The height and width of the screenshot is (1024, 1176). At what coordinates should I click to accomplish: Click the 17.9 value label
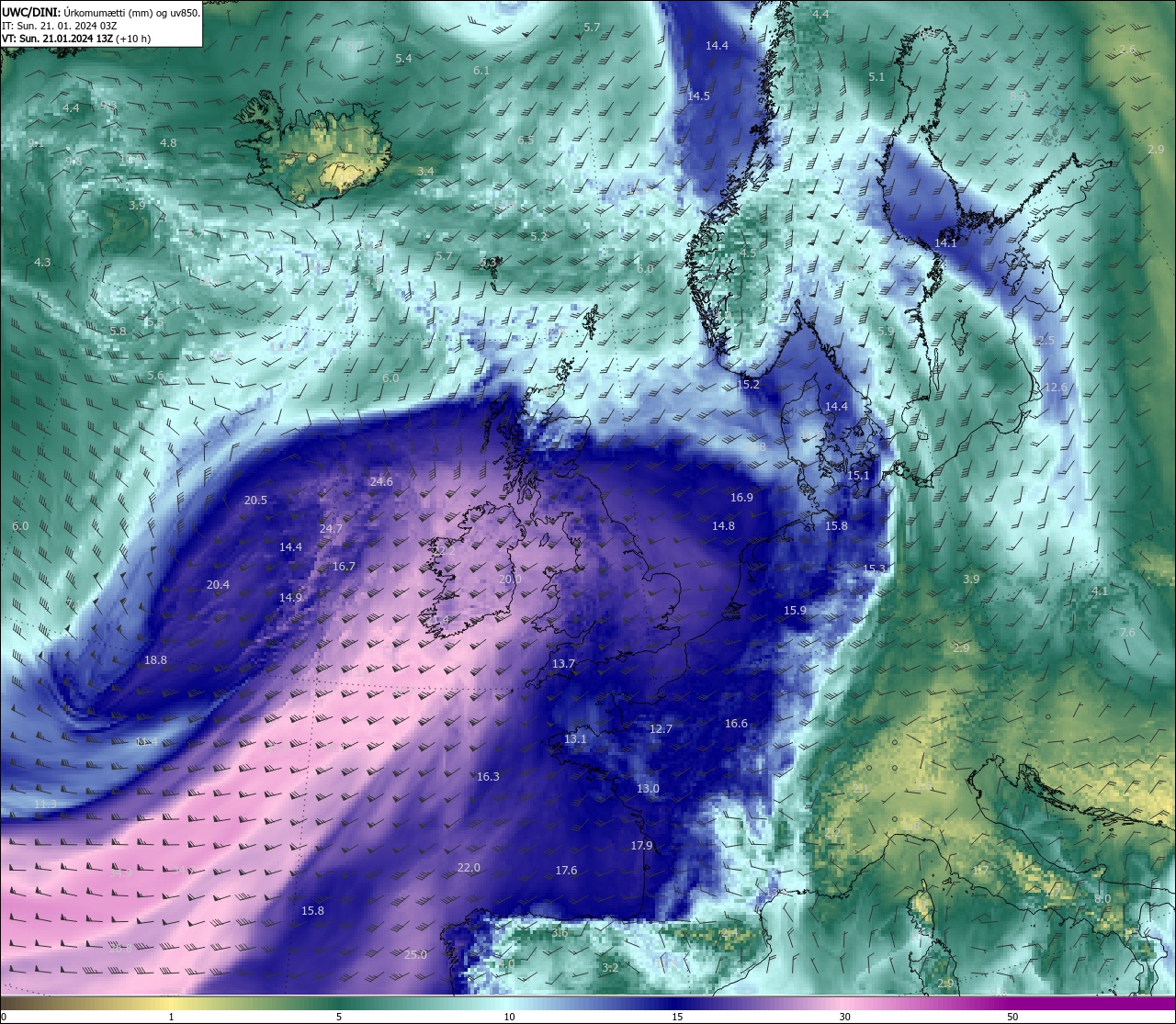point(641,846)
